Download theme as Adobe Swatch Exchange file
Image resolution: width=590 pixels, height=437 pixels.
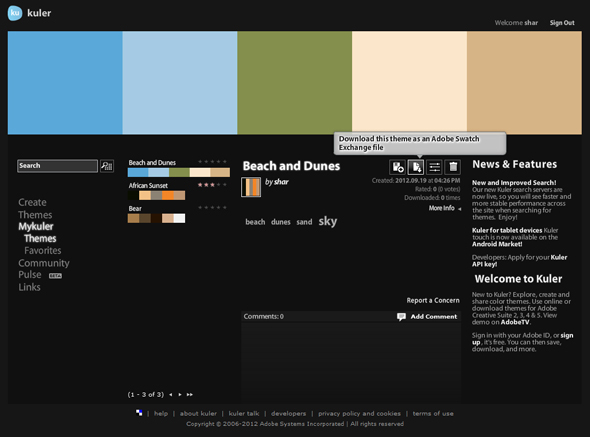(416, 167)
